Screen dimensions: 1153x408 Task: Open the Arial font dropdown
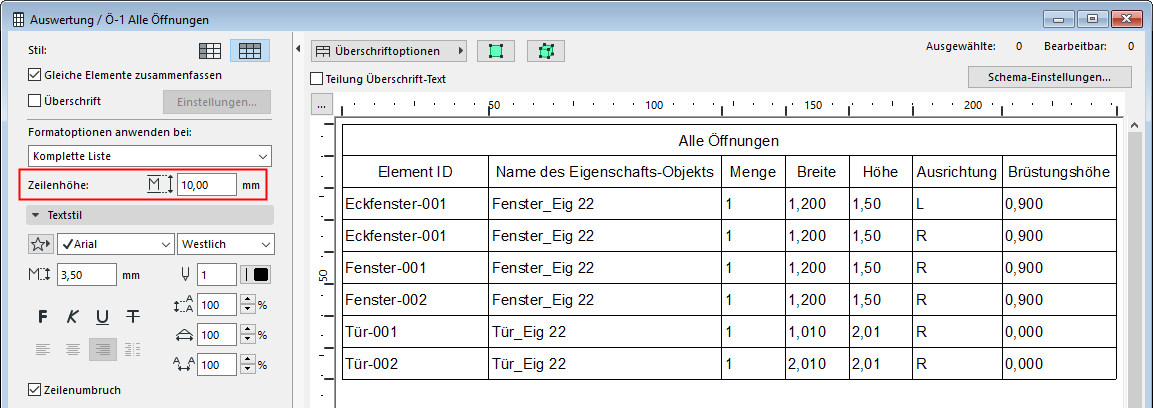pos(115,245)
